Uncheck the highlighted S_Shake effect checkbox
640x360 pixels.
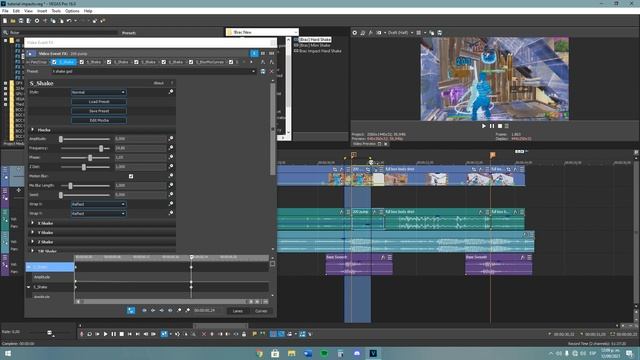click(x=54, y=62)
